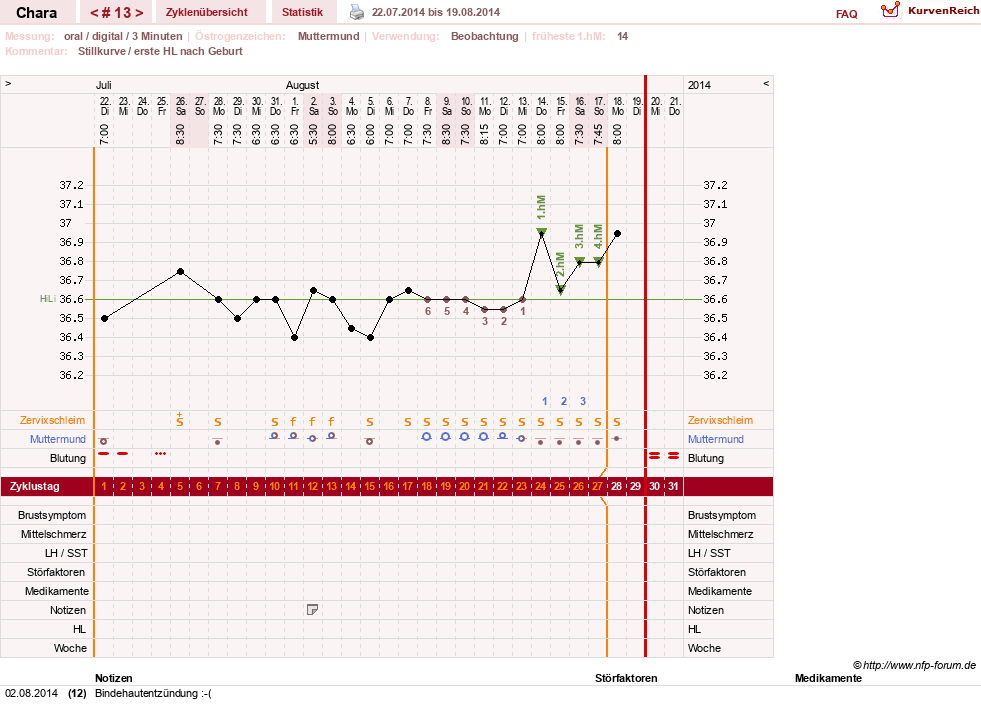Click cycle day 28 in Zyklustag row
Screen dimensions: 981x717
pyautogui.click(x=617, y=486)
